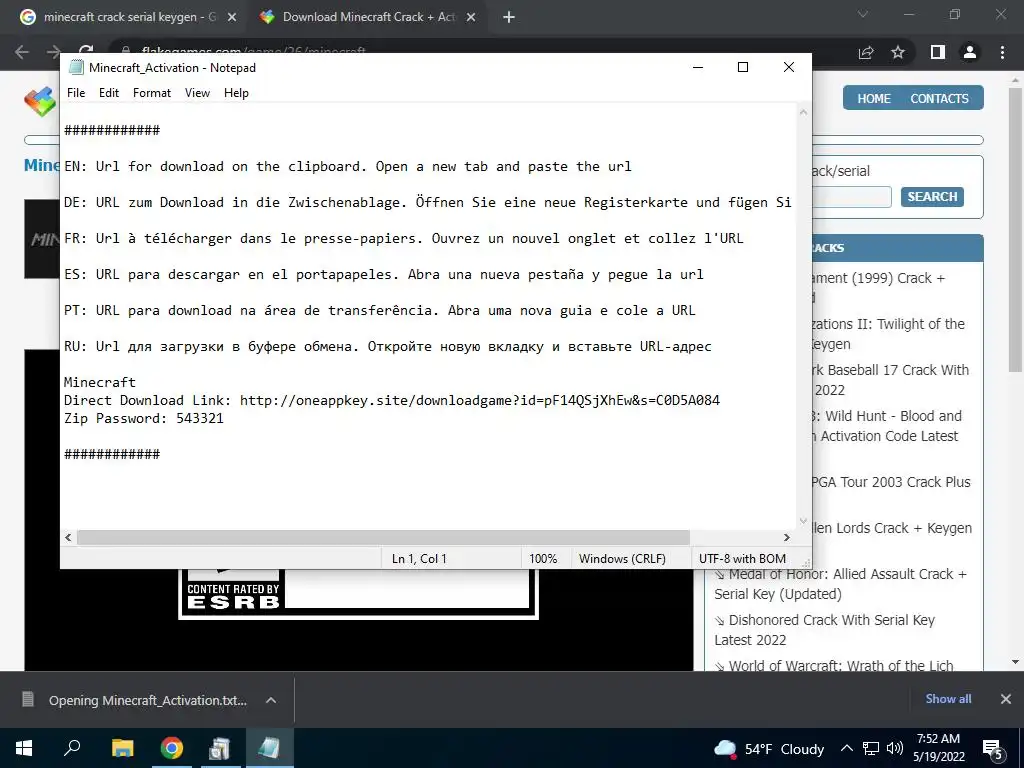Open File Explorer from taskbar

122,748
